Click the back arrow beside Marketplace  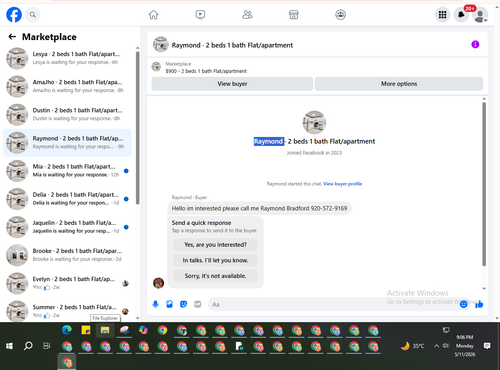12,37
